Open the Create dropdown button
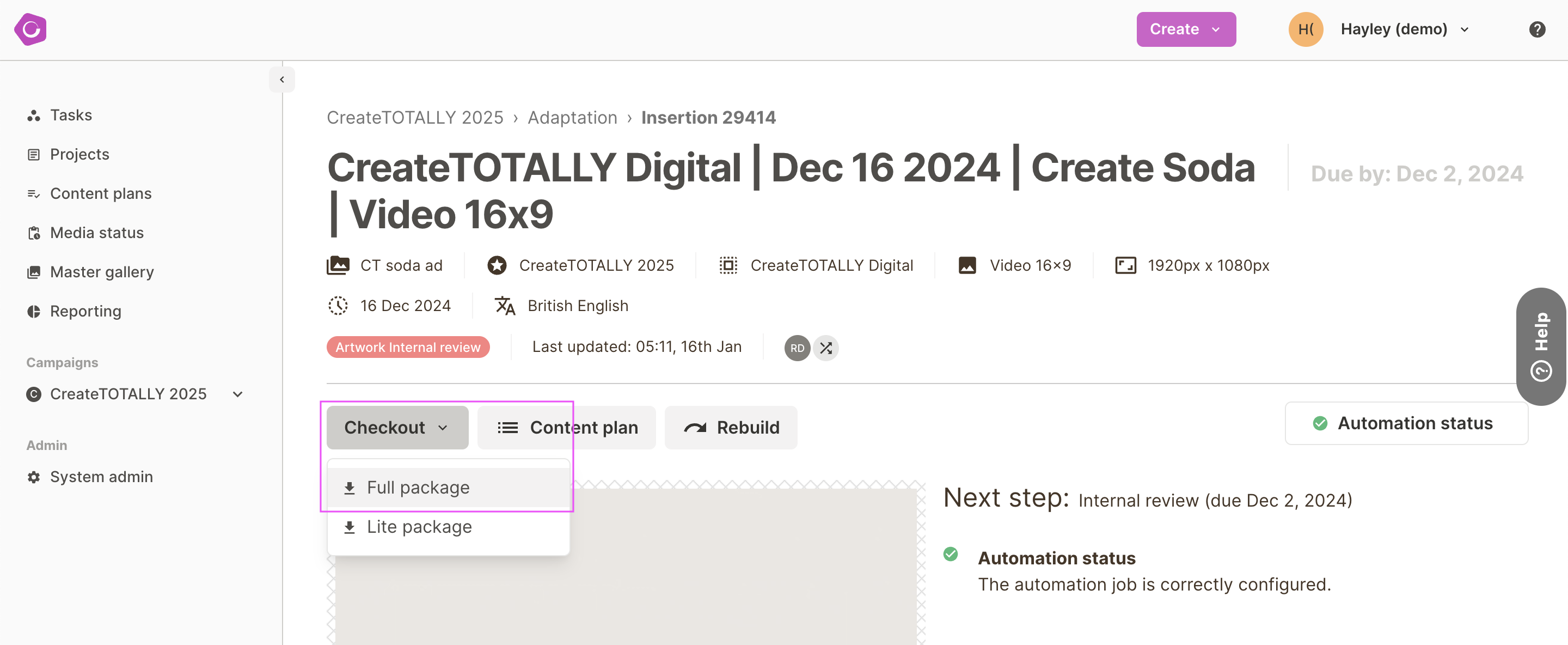The image size is (1568, 645). point(1186,29)
